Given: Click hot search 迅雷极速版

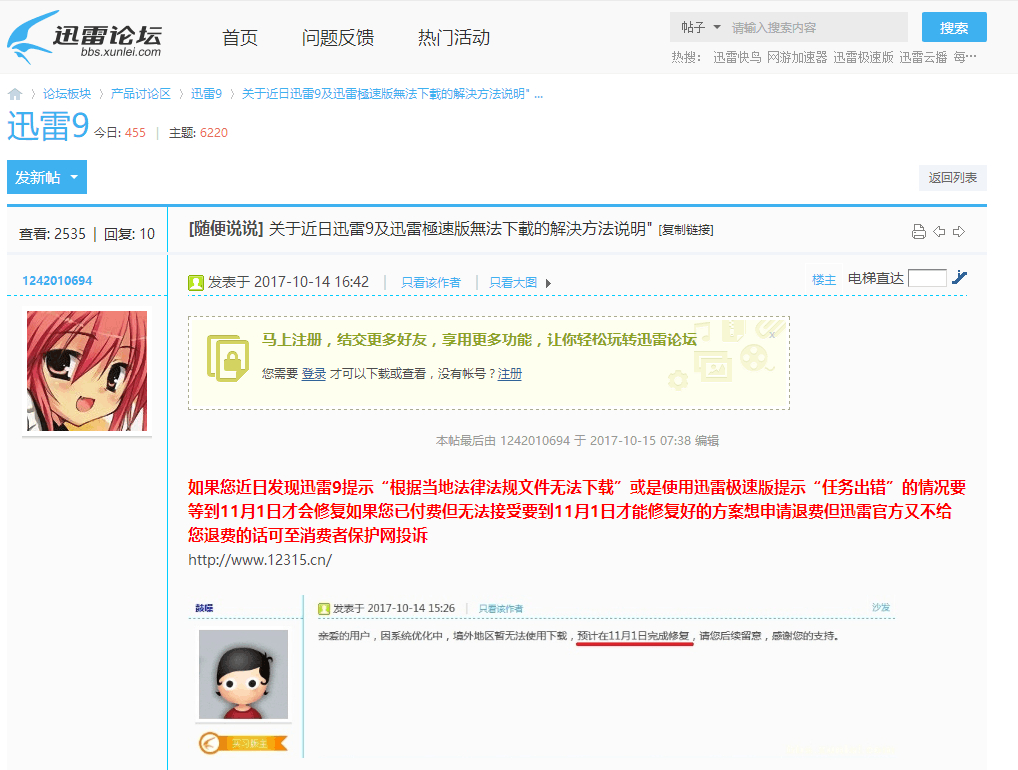Looking at the screenshot, I should tap(863, 57).
